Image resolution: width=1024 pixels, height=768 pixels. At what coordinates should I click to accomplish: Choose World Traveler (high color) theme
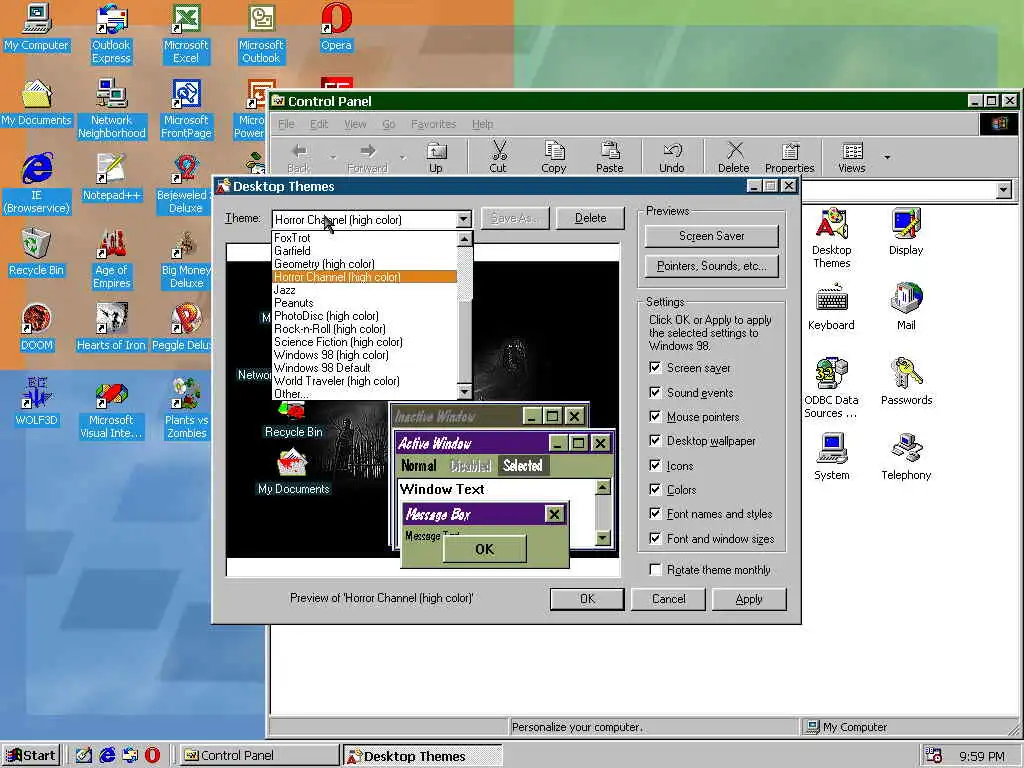point(364,381)
